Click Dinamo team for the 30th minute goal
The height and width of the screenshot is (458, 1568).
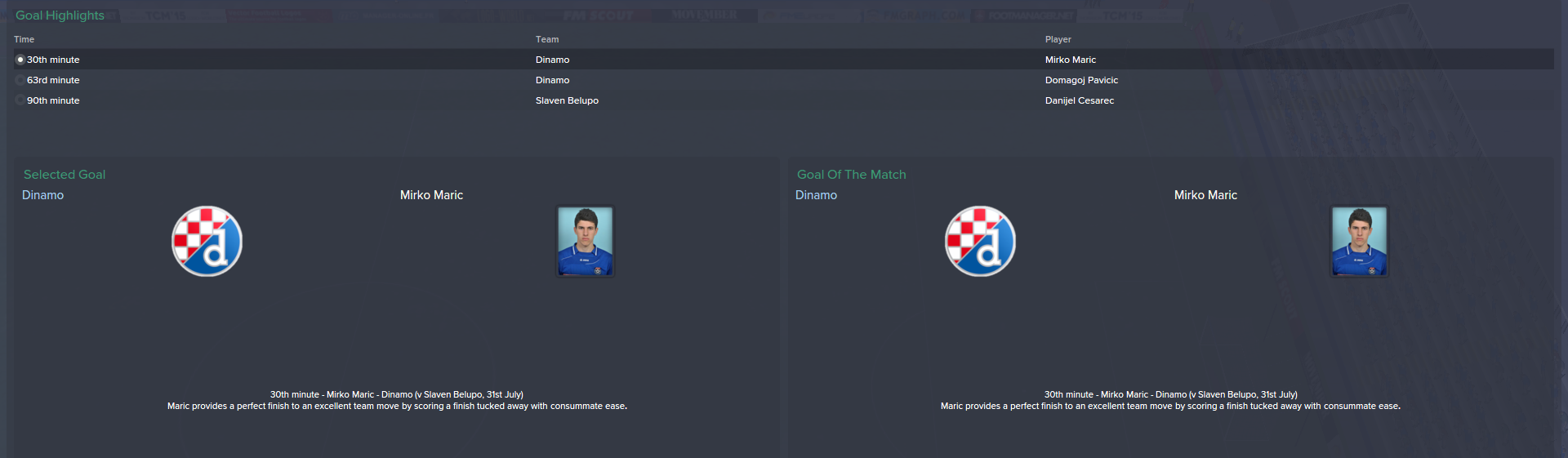pyautogui.click(x=552, y=60)
